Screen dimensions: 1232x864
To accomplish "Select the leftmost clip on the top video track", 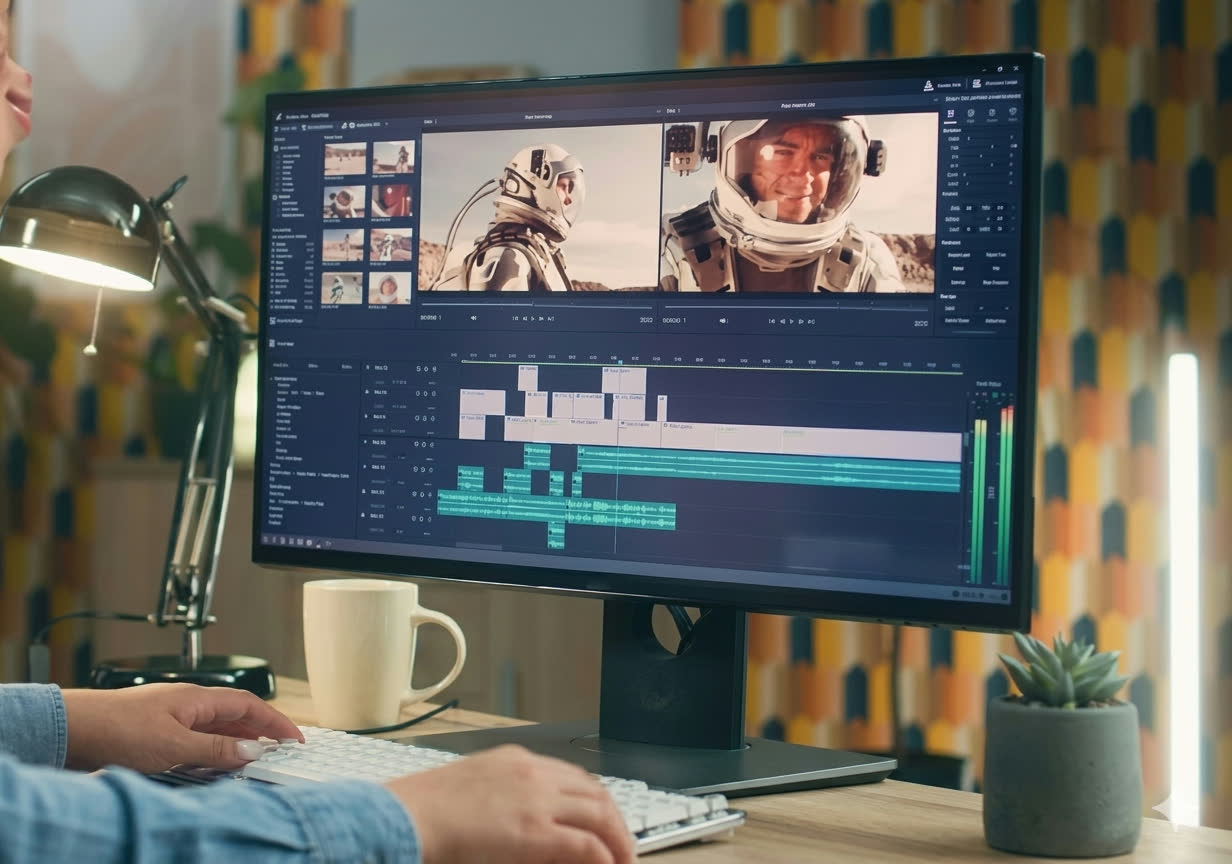I will coord(527,378).
